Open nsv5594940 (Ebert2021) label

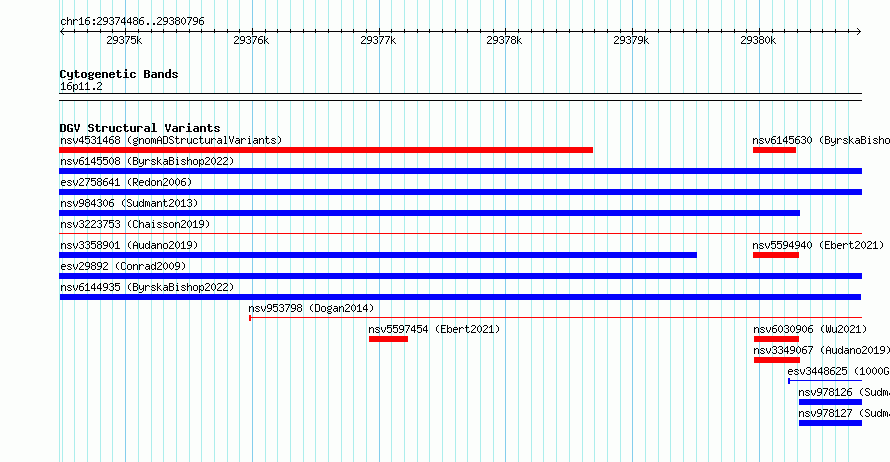tap(818, 245)
